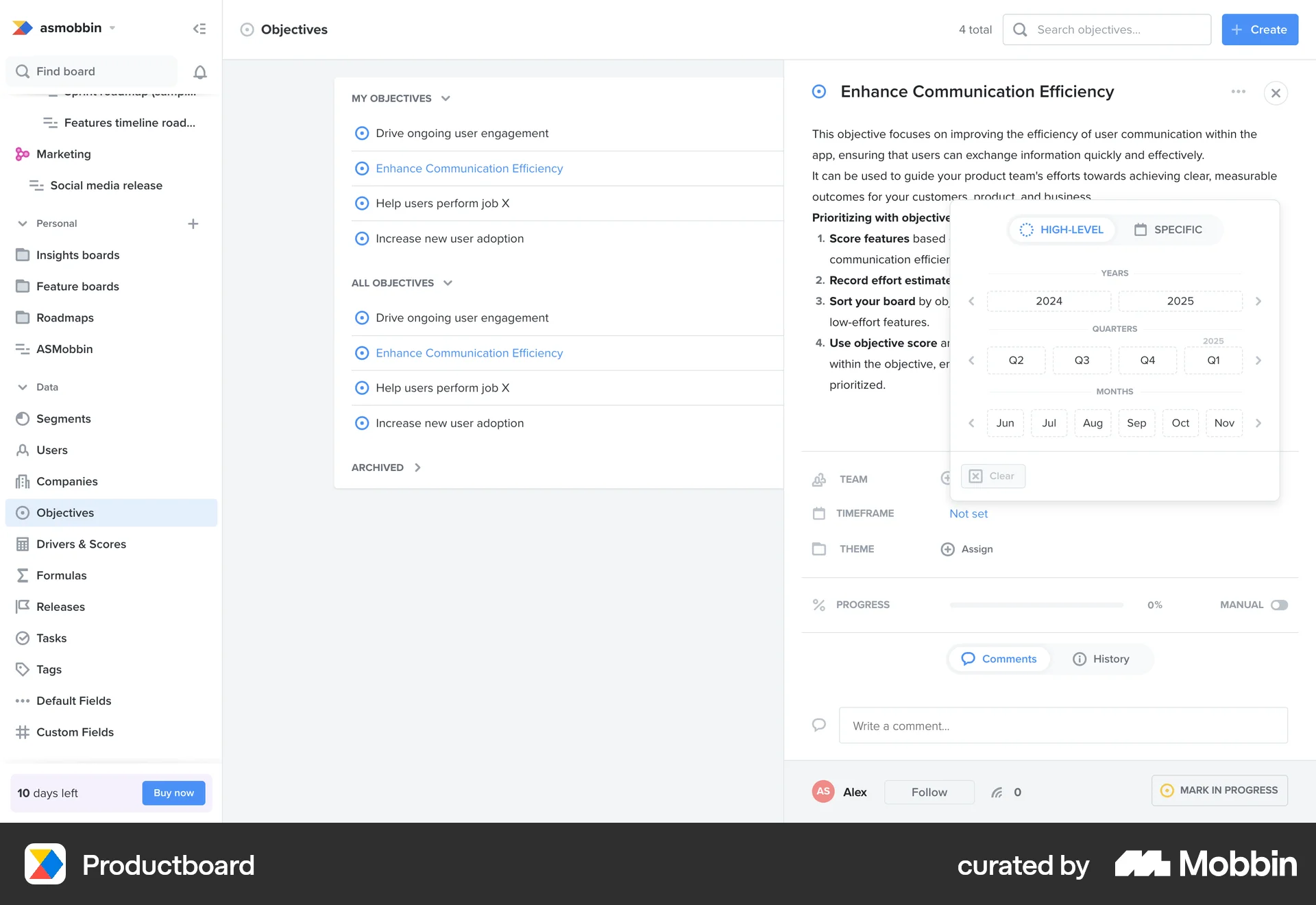Open the objective's three-dot options menu
Screen dimensions: 1316x905
pyautogui.click(x=1238, y=92)
